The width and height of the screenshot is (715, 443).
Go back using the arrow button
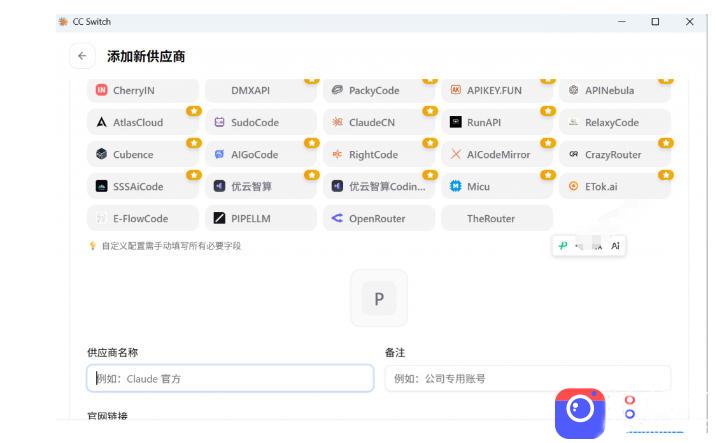[x=82, y=56]
